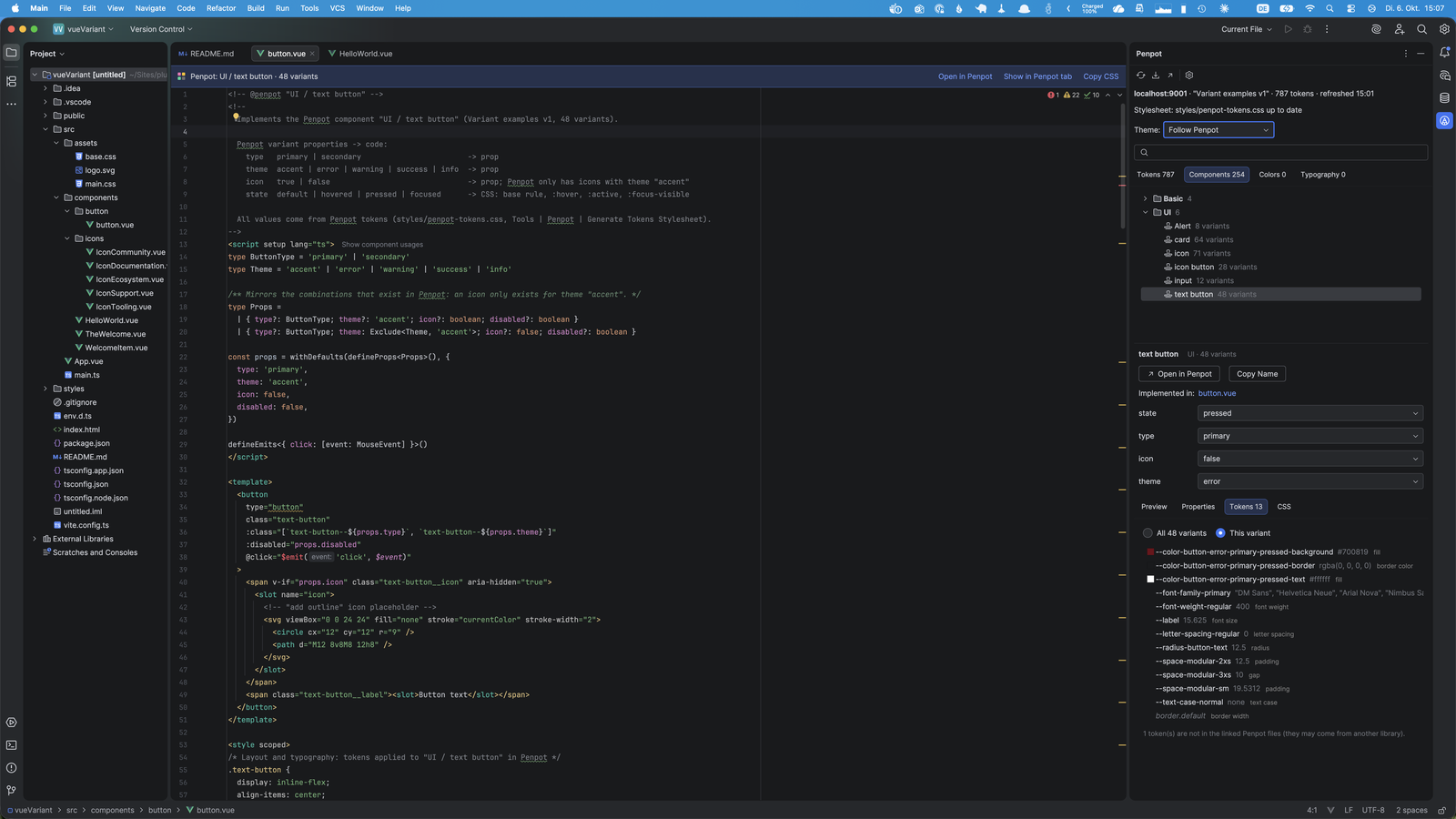This screenshot has height=819, width=1456.
Task: Open the state dropdown showing 'pressed'
Action: pyautogui.click(x=1309, y=413)
